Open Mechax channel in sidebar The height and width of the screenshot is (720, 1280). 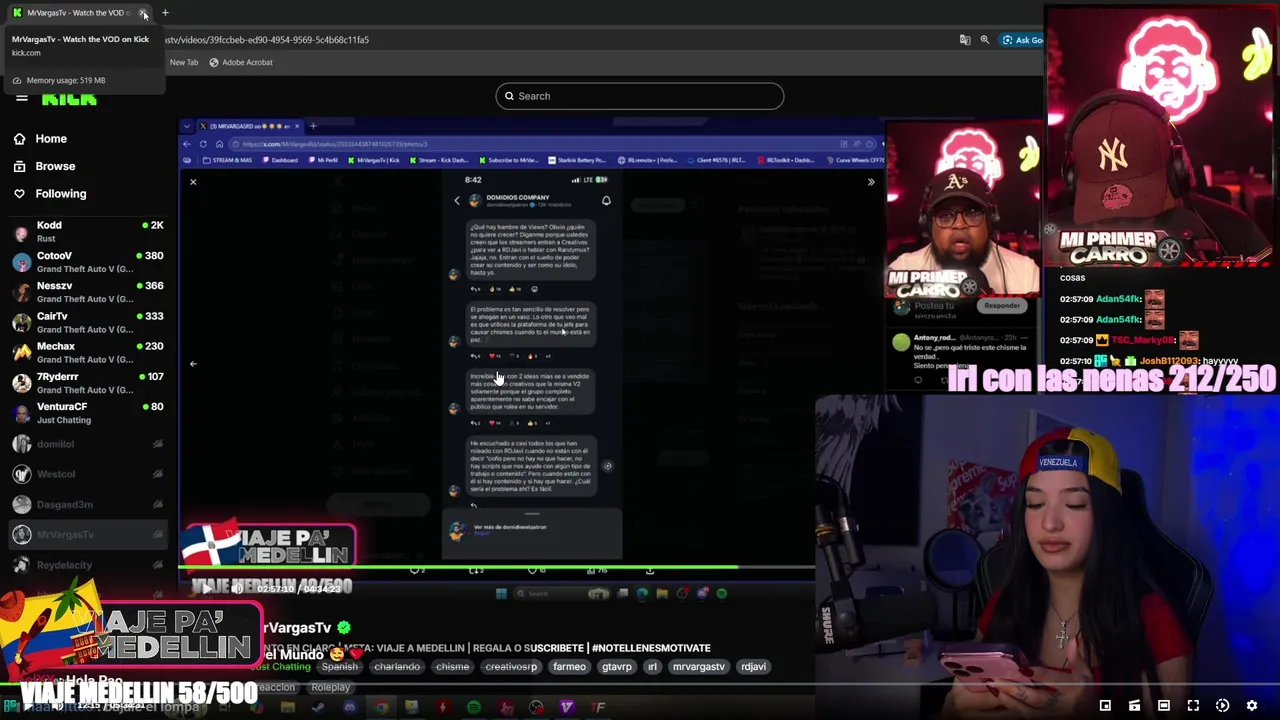(90, 352)
